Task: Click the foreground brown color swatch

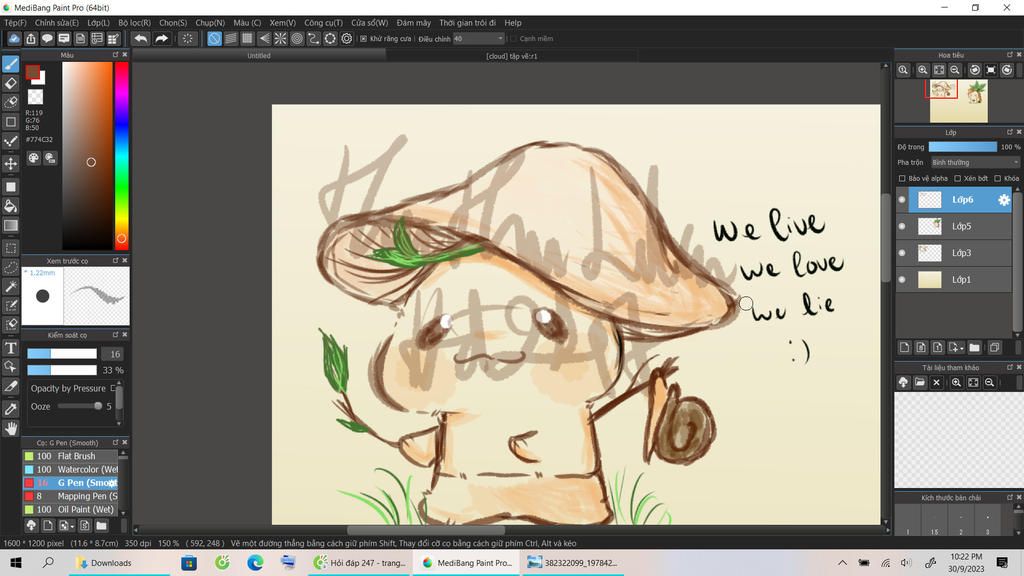Action: 33,72
